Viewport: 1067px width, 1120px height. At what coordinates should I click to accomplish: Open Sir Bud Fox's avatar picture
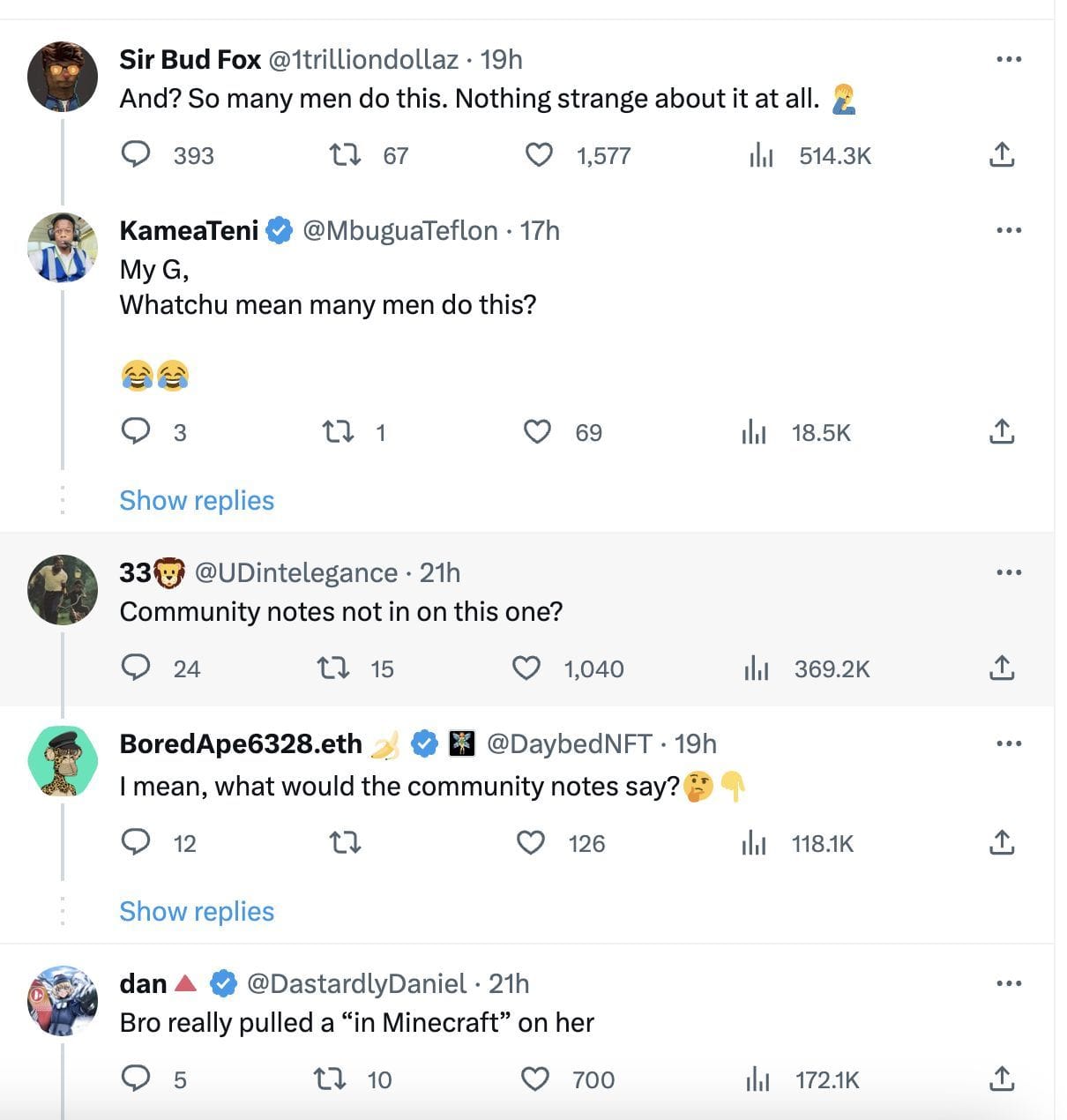[63, 76]
